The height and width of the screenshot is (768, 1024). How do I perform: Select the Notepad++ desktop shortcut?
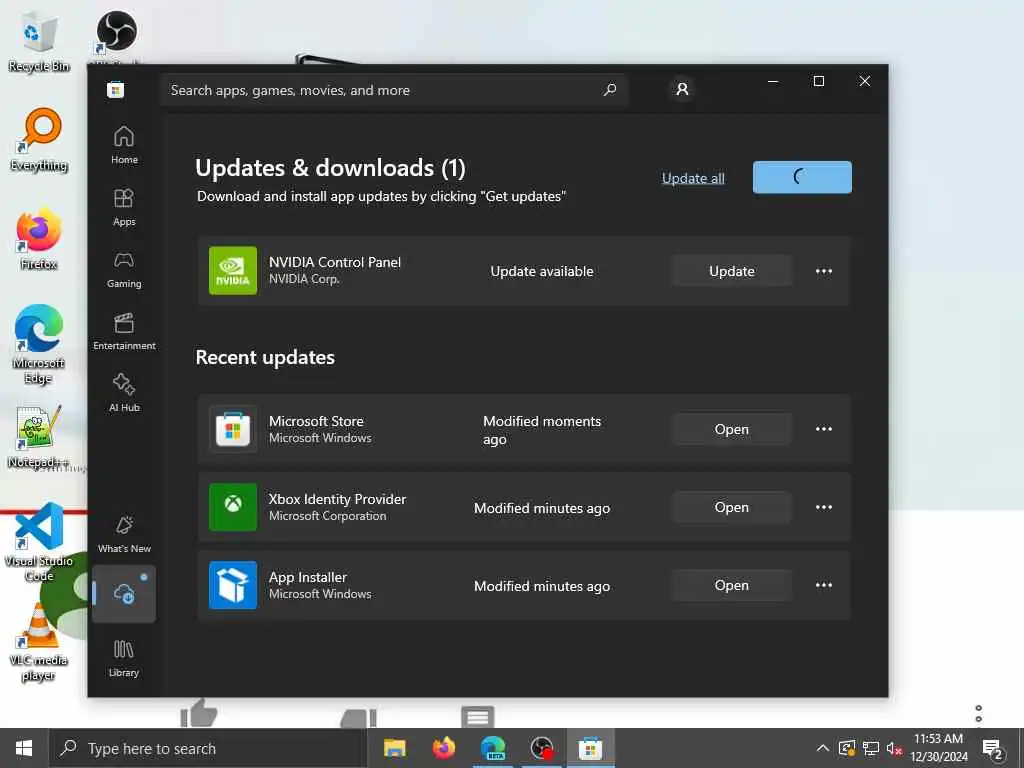[x=39, y=437]
